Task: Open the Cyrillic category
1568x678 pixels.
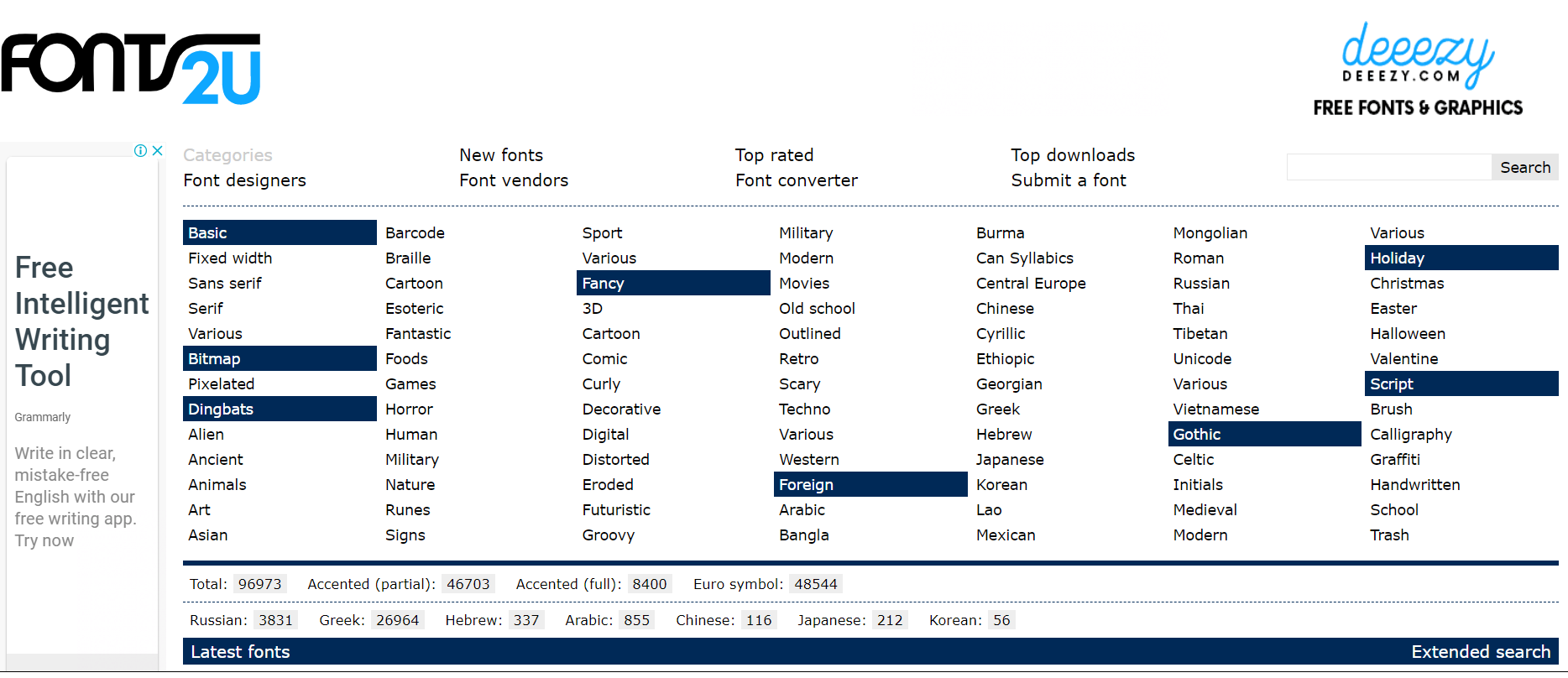Action: point(1001,333)
